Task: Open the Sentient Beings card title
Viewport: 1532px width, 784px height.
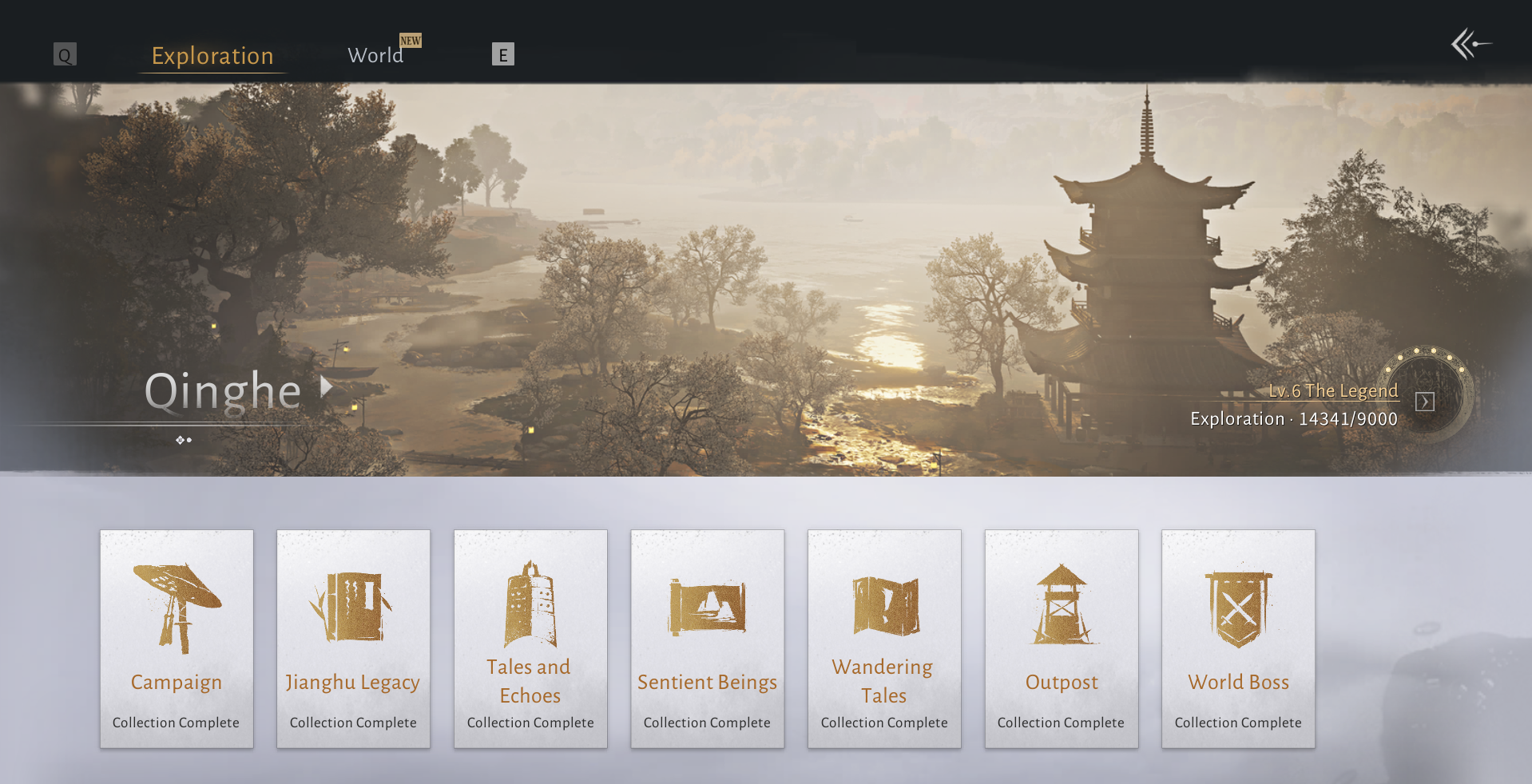Action: [x=707, y=683]
